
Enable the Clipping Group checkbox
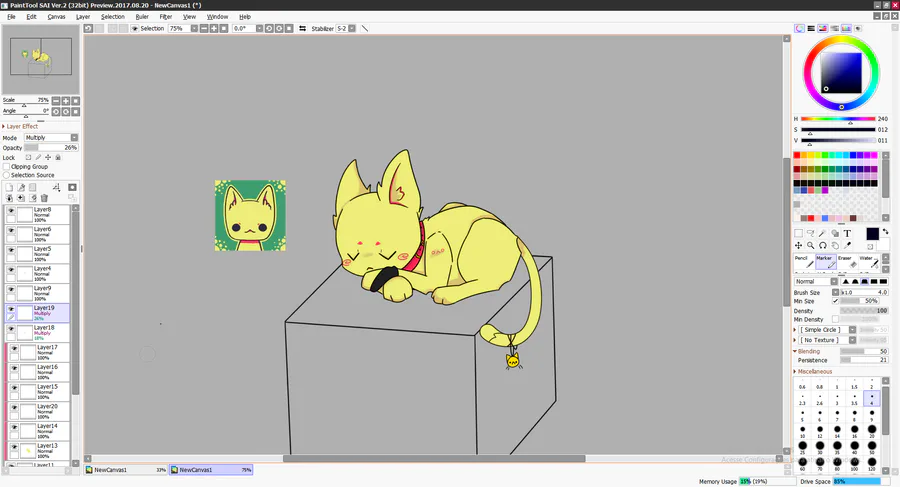[7, 167]
